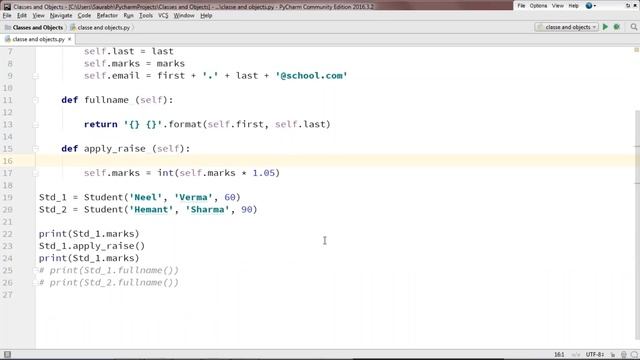The image size is (640, 360).
Task: Click the Hector inspector icon in status bar
Action: (x=624, y=354)
